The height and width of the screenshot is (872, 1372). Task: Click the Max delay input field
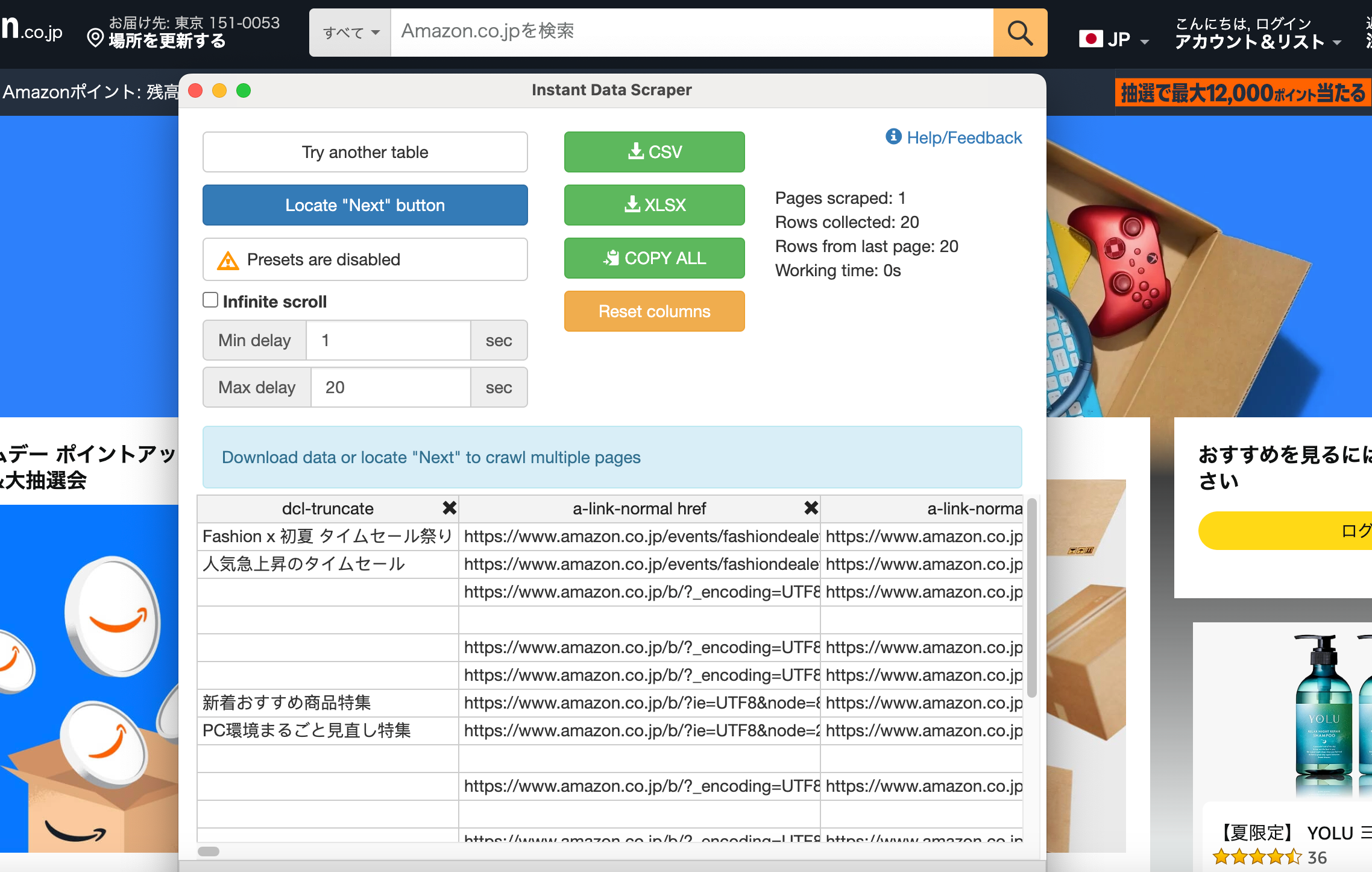pyautogui.click(x=391, y=387)
